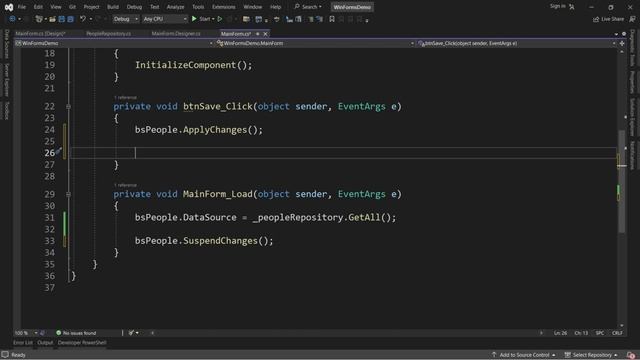Click line number 31 in the margin

[50, 218]
